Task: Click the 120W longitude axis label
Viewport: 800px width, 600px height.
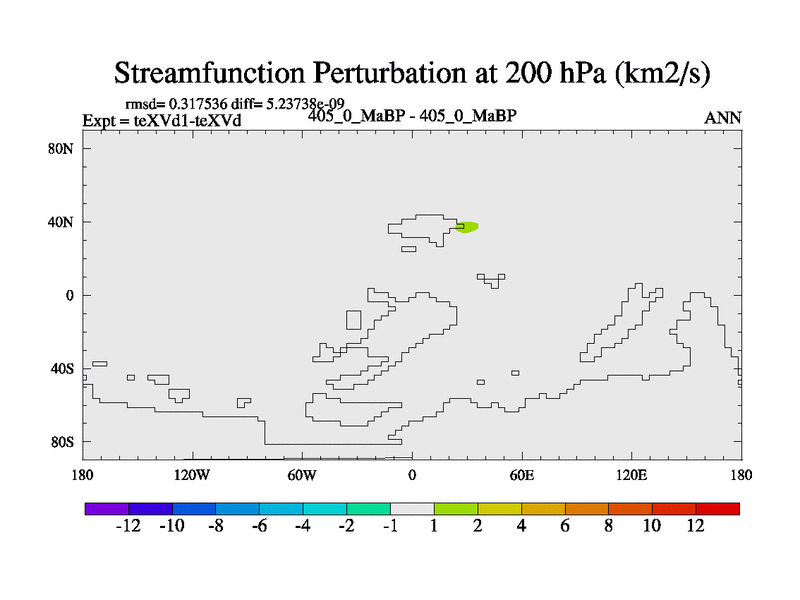Action: point(192,473)
